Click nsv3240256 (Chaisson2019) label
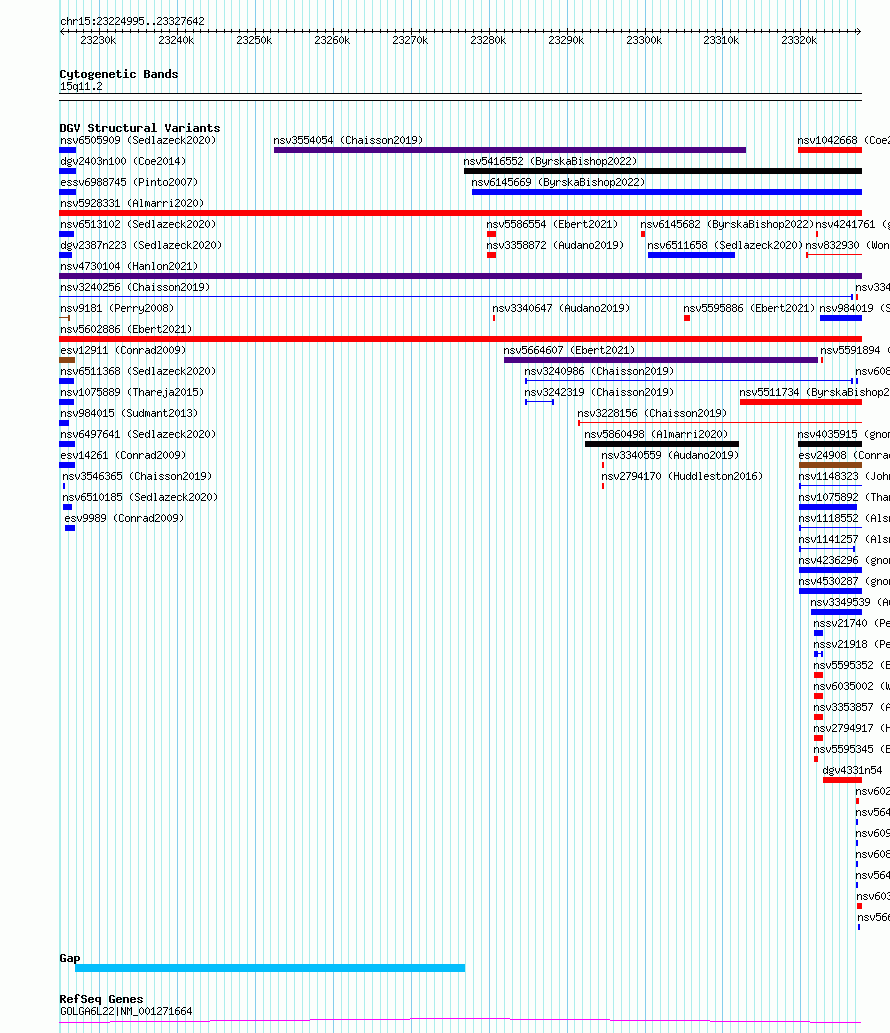The width and height of the screenshot is (890, 1033). tap(135, 287)
